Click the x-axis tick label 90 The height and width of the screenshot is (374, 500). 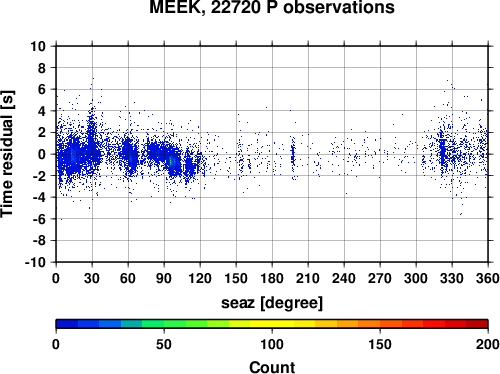click(x=164, y=278)
